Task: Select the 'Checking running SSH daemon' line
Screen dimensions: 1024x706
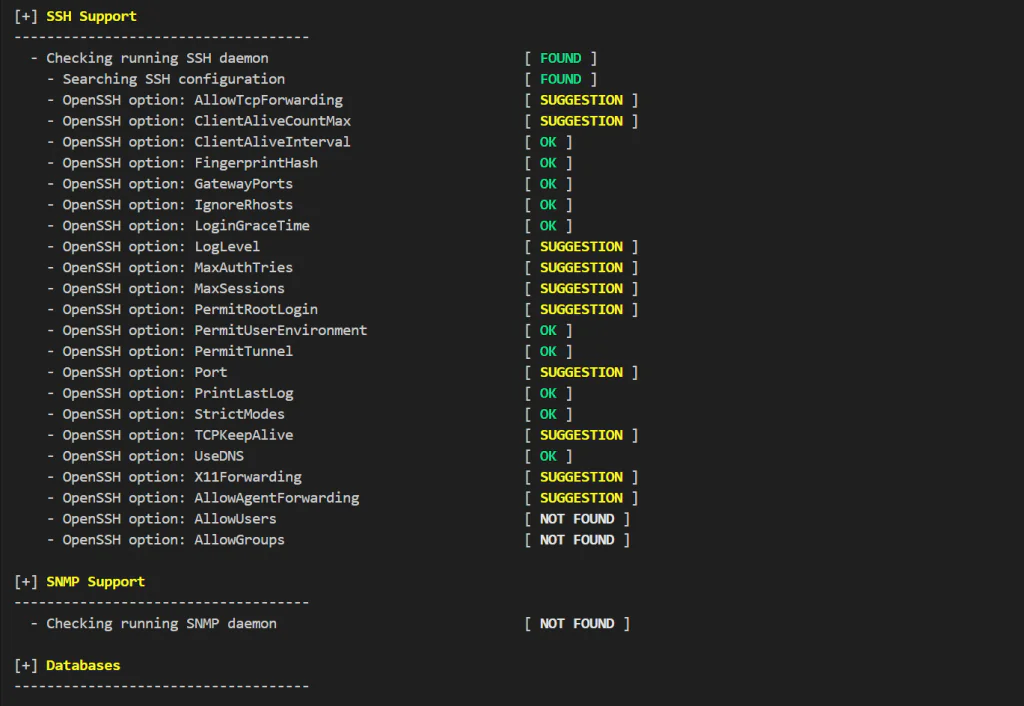Action: point(157,58)
